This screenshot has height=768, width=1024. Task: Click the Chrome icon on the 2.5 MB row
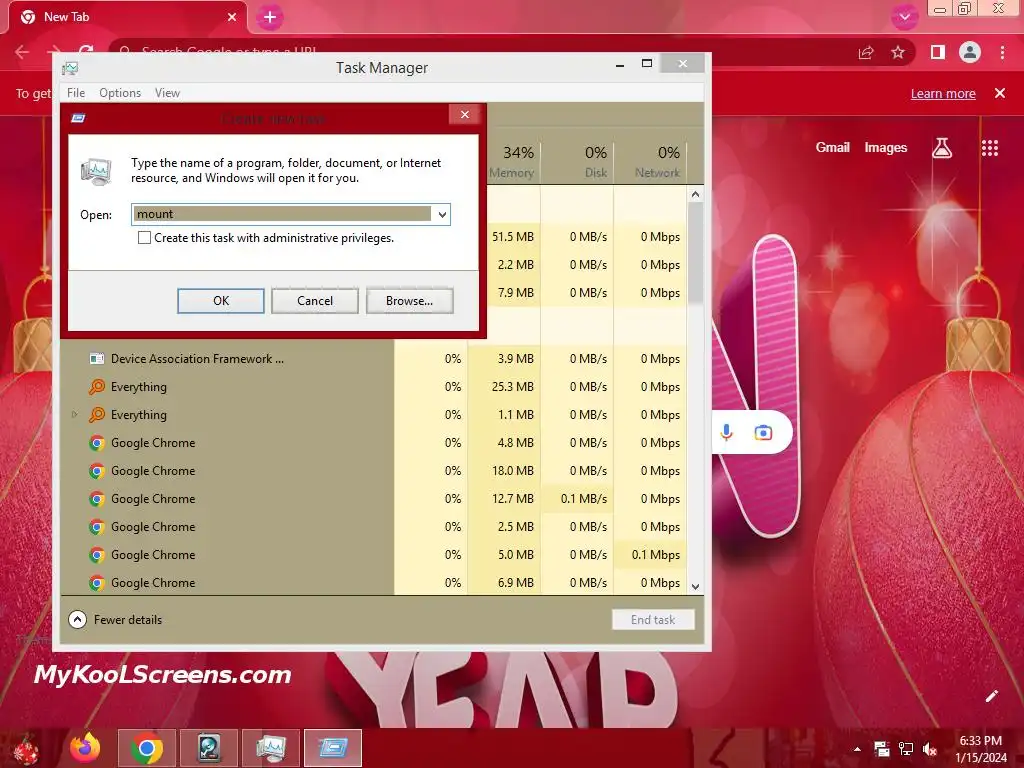coord(97,527)
